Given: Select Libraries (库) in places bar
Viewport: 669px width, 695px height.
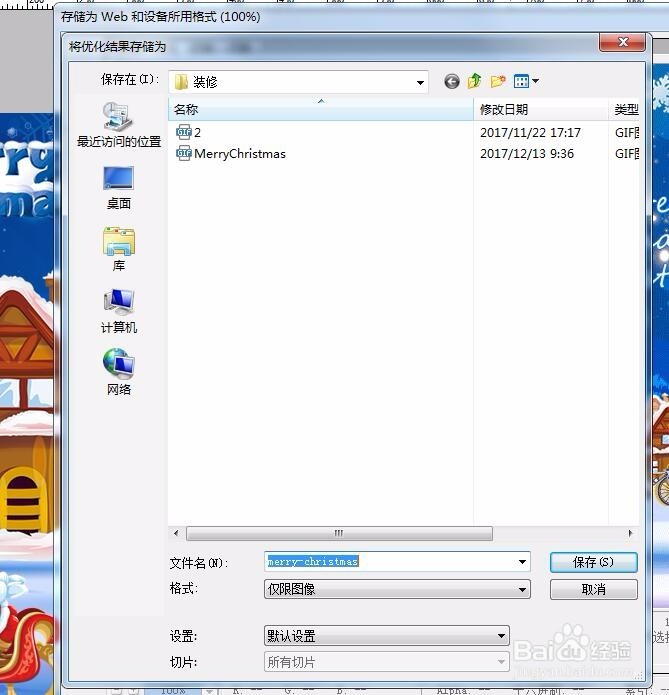Looking at the screenshot, I should (118, 249).
